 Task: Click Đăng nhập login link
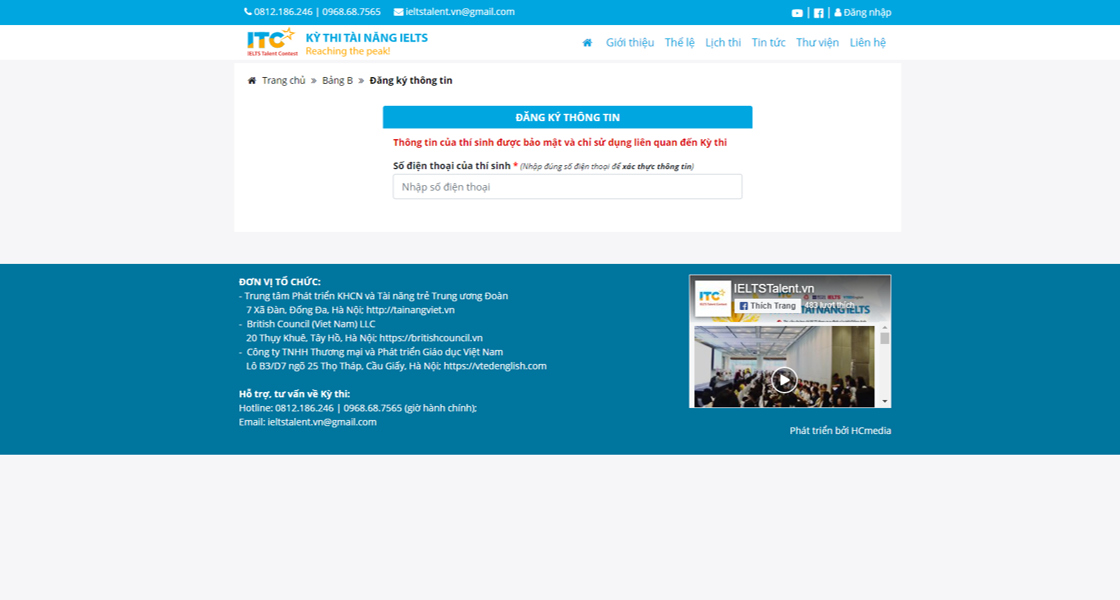point(863,13)
